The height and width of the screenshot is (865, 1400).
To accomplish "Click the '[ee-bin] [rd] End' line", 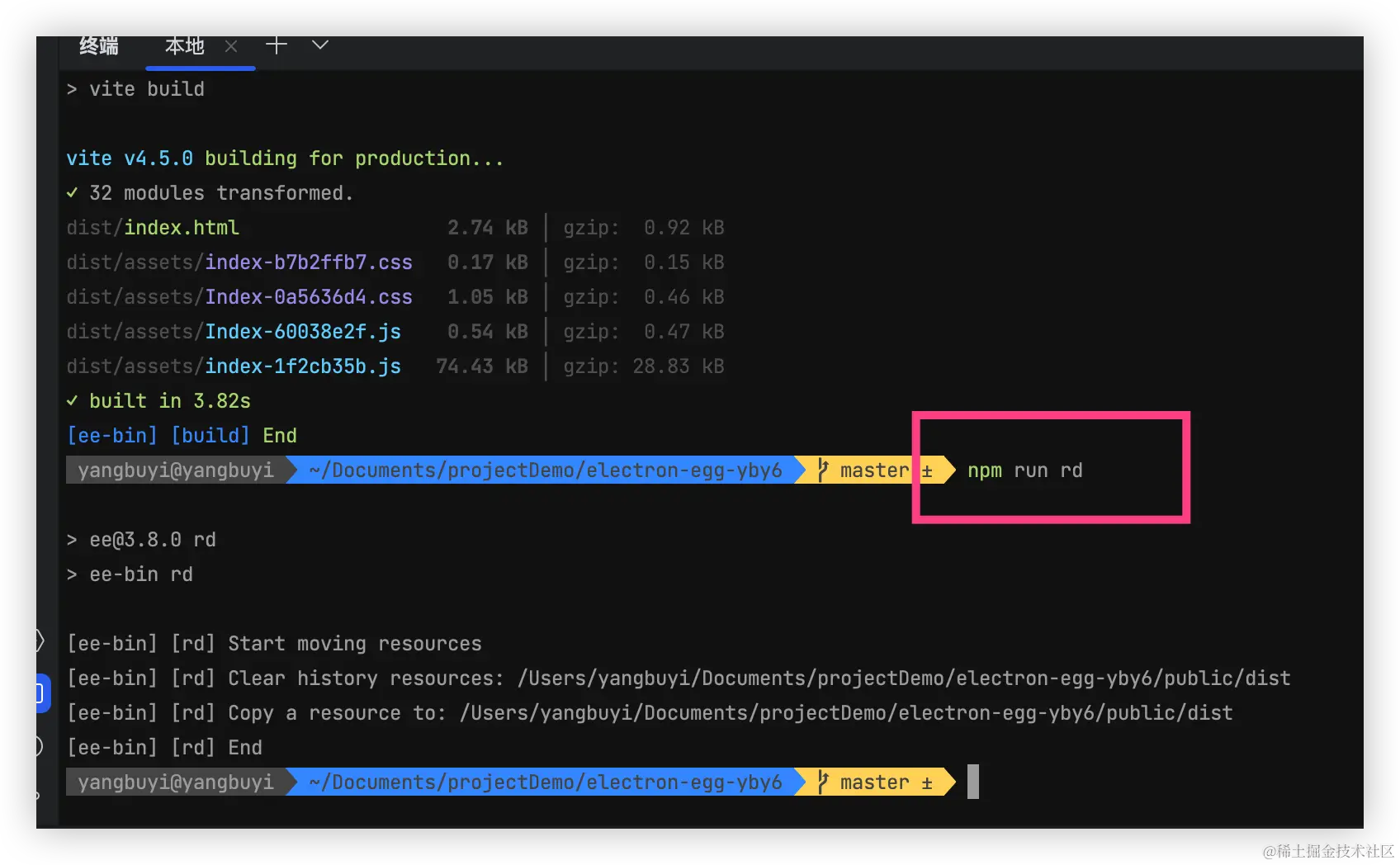I will click(x=164, y=748).
